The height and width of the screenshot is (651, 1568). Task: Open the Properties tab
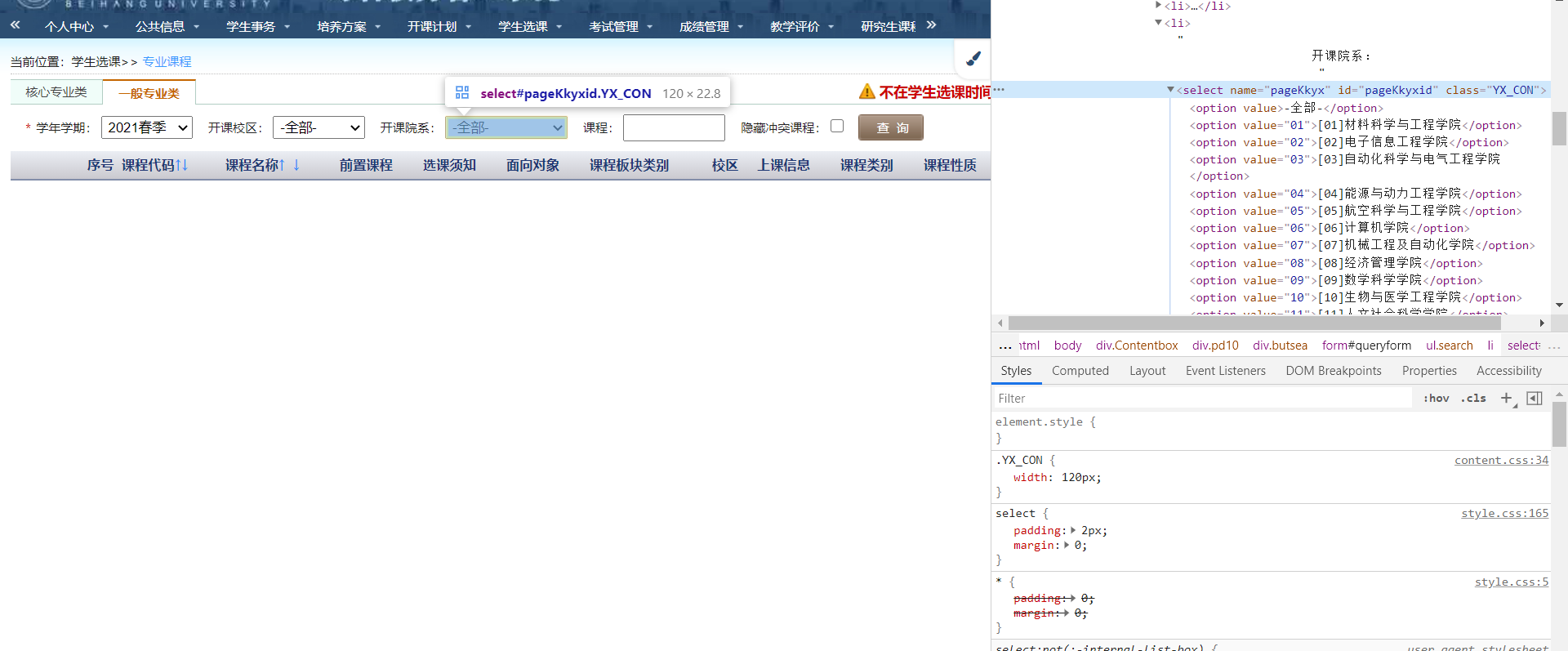(1429, 370)
